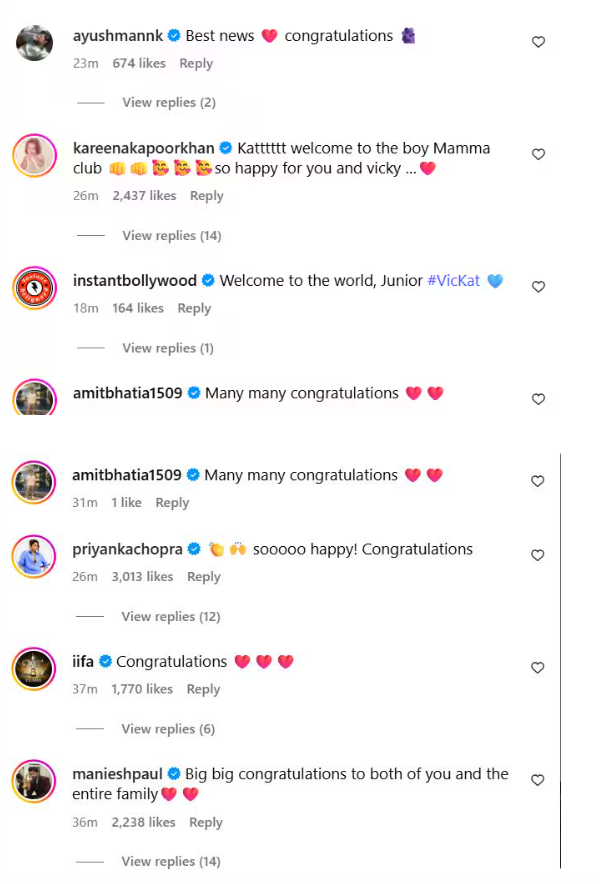The width and height of the screenshot is (600, 884).
Task: Like the instantbollywood comment
Action: (538, 287)
